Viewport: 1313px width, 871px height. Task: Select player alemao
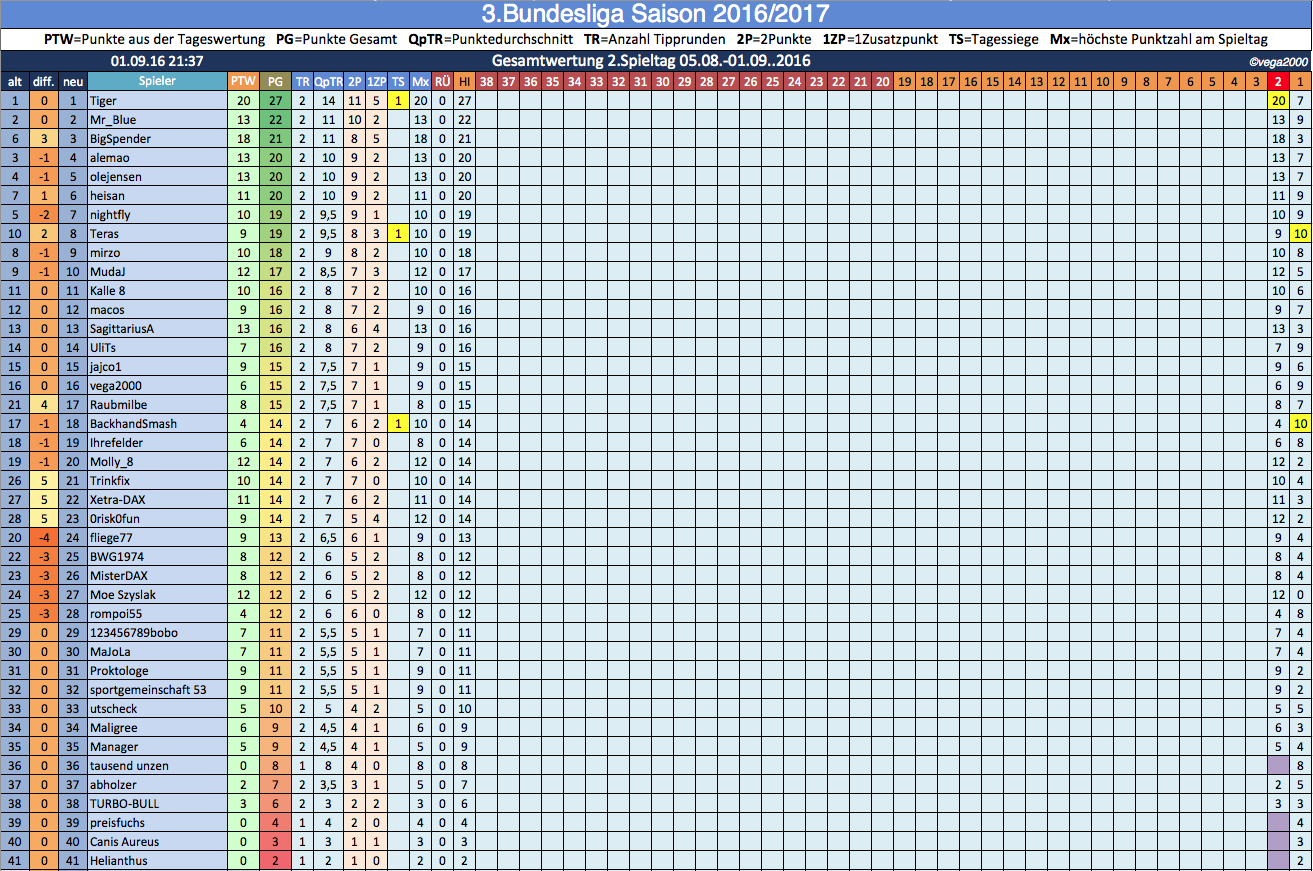(109, 158)
